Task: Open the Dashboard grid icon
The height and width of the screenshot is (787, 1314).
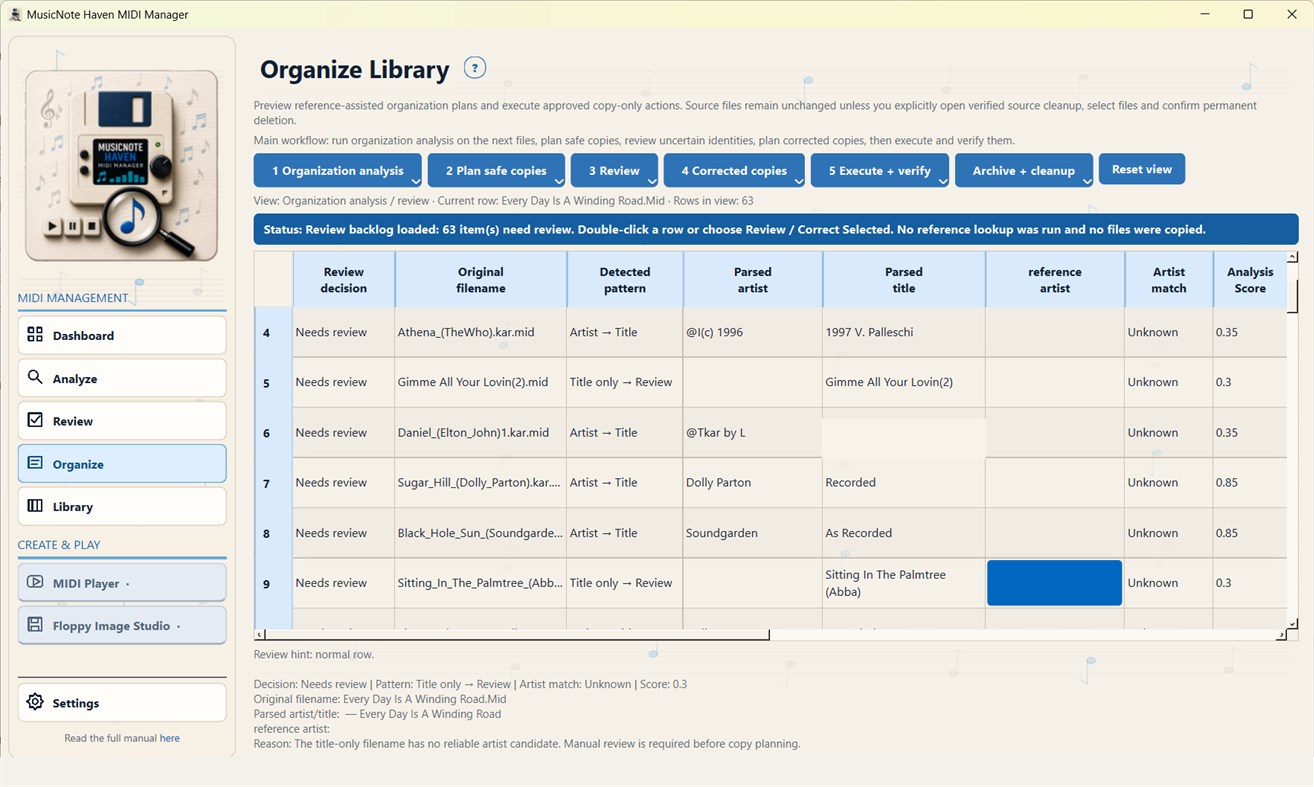Action: tap(35, 335)
